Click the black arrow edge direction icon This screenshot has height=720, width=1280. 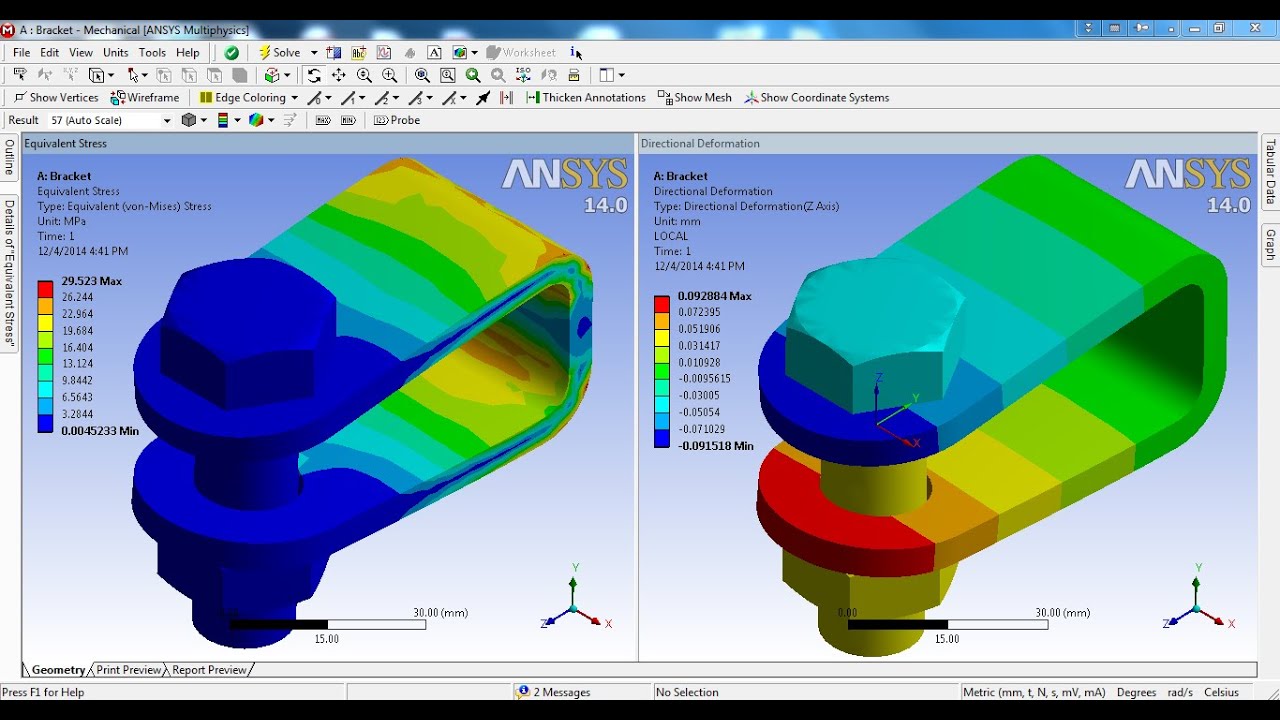point(483,97)
